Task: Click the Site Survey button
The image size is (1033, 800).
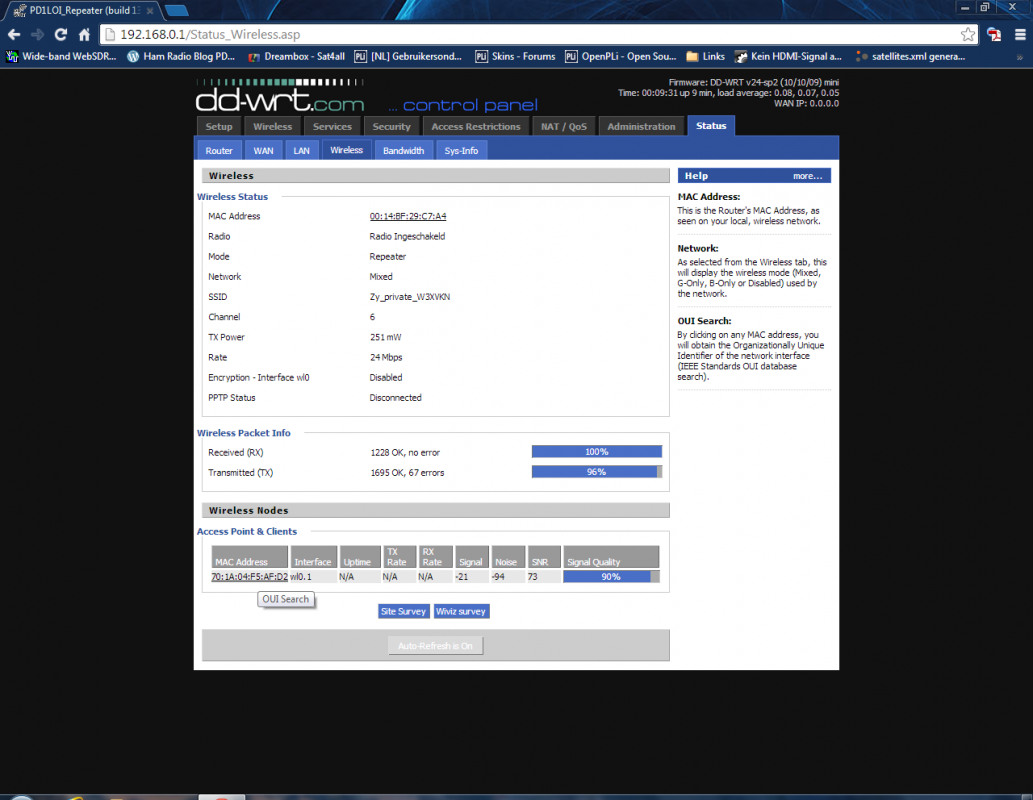Action: coord(403,611)
